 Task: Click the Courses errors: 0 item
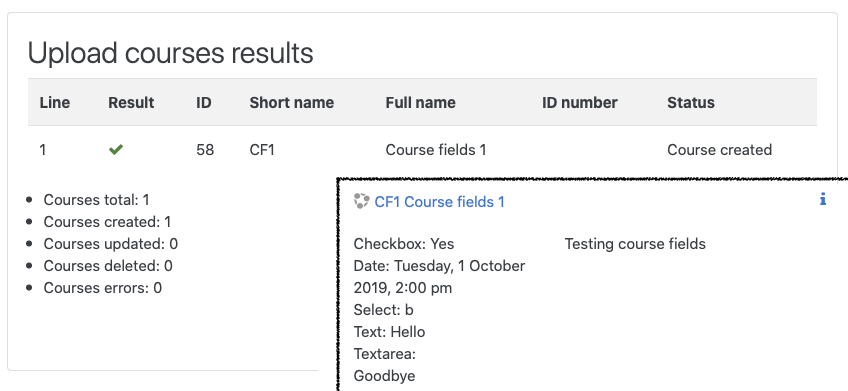point(103,288)
